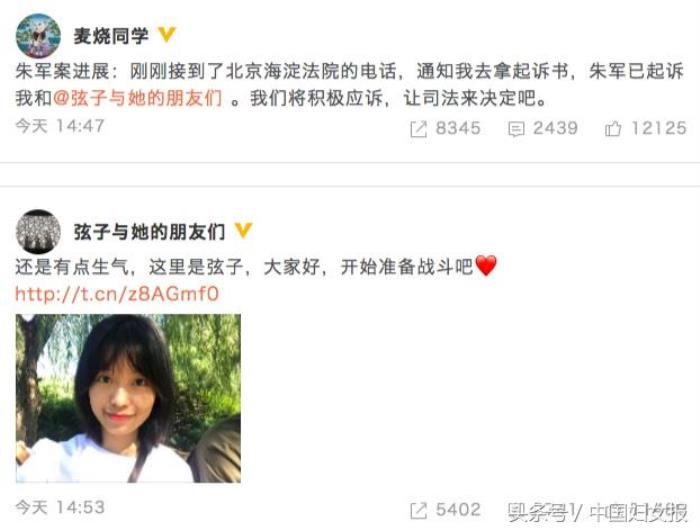Open comments icon next to 2439
Screen dimensions: 700x530
coord(516,129)
